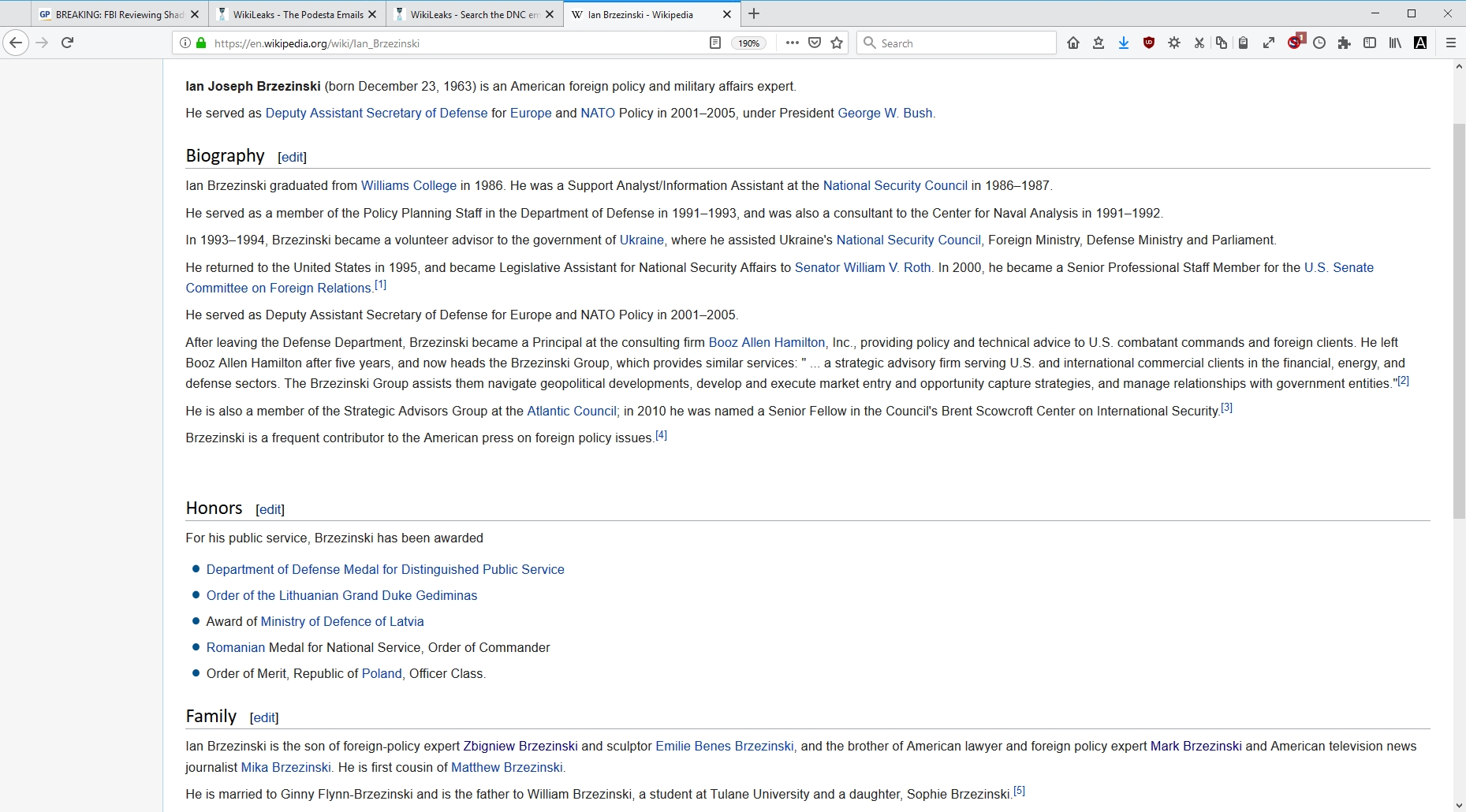
Task: Open 'Order of the Lithuanian Grand Duke Gediminas'
Action: (x=341, y=595)
